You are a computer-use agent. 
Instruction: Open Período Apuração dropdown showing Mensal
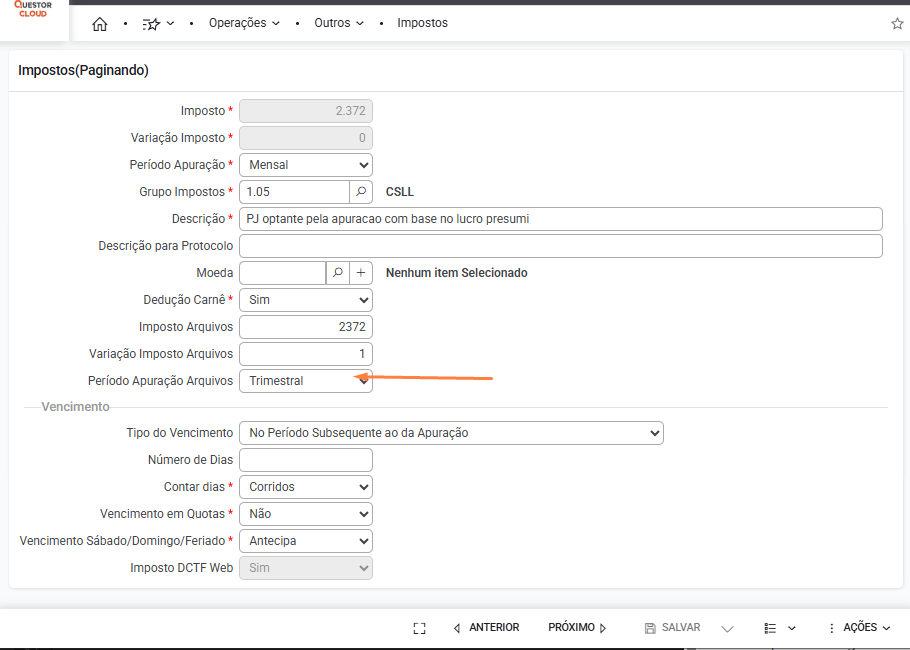(306, 164)
